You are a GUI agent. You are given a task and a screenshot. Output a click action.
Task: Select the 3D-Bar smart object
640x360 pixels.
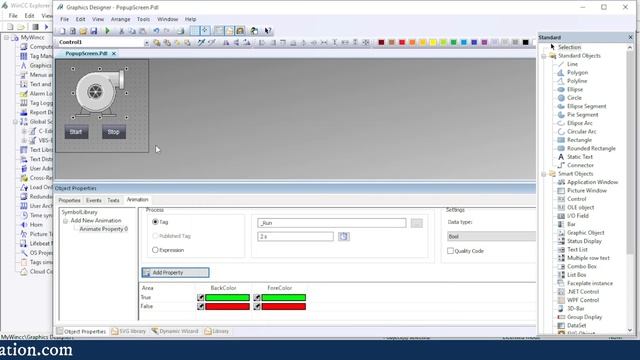pyautogui.click(x=576, y=309)
